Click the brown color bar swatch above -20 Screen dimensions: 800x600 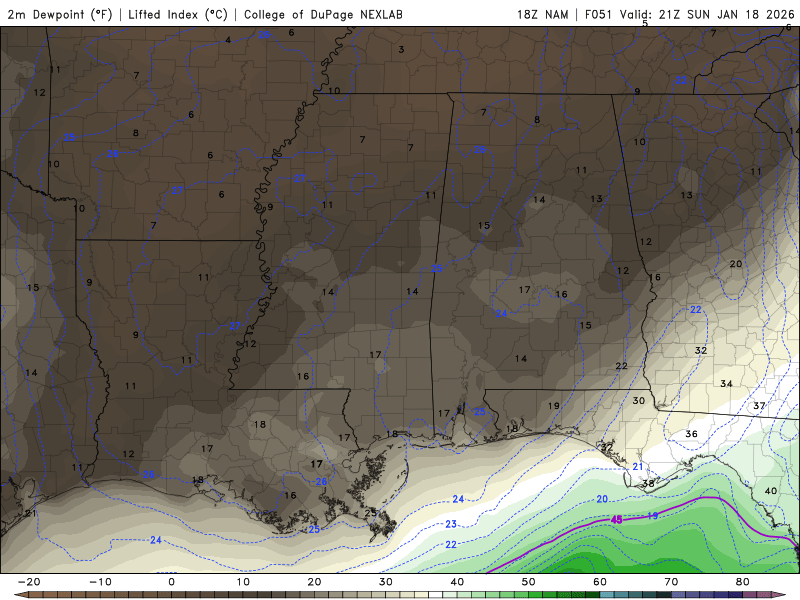(x=35, y=595)
